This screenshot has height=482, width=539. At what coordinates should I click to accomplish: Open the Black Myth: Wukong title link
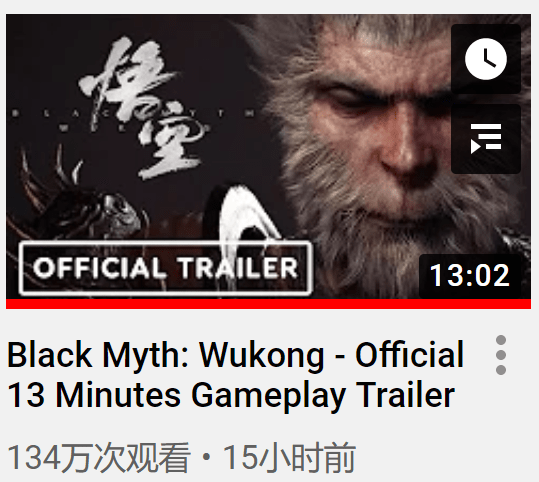click(235, 374)
